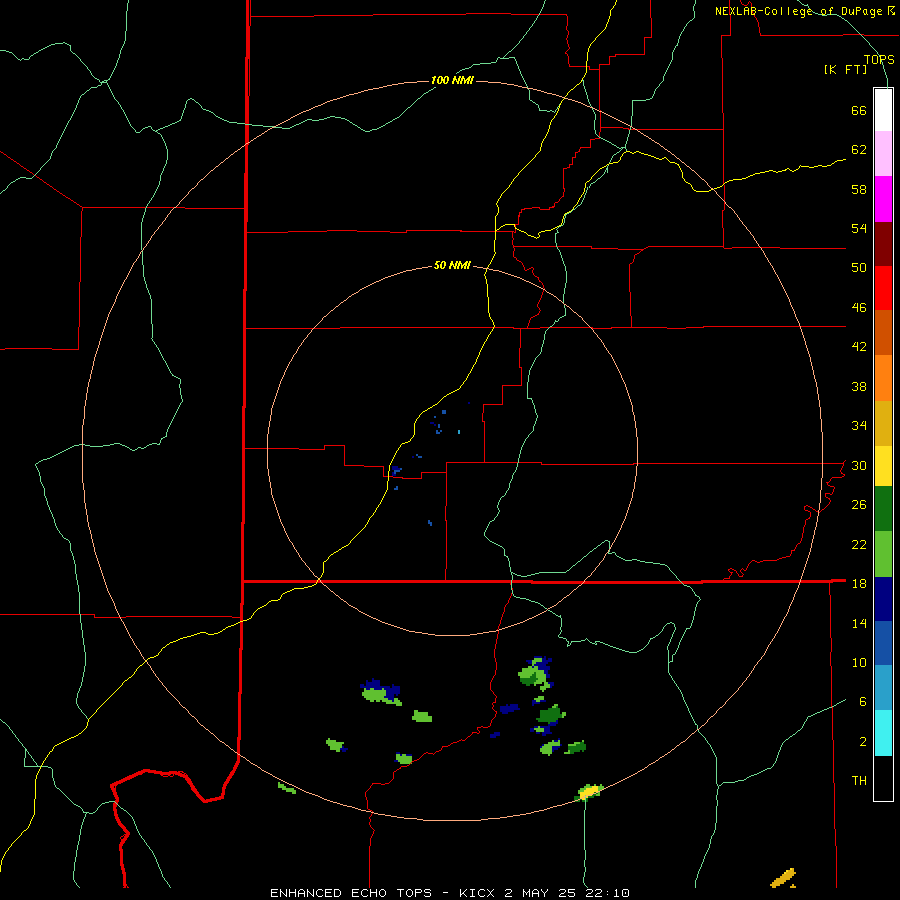Pick the light blue legend swatch
The height and width of the screenshot is (900, 900).
(883, 688)
